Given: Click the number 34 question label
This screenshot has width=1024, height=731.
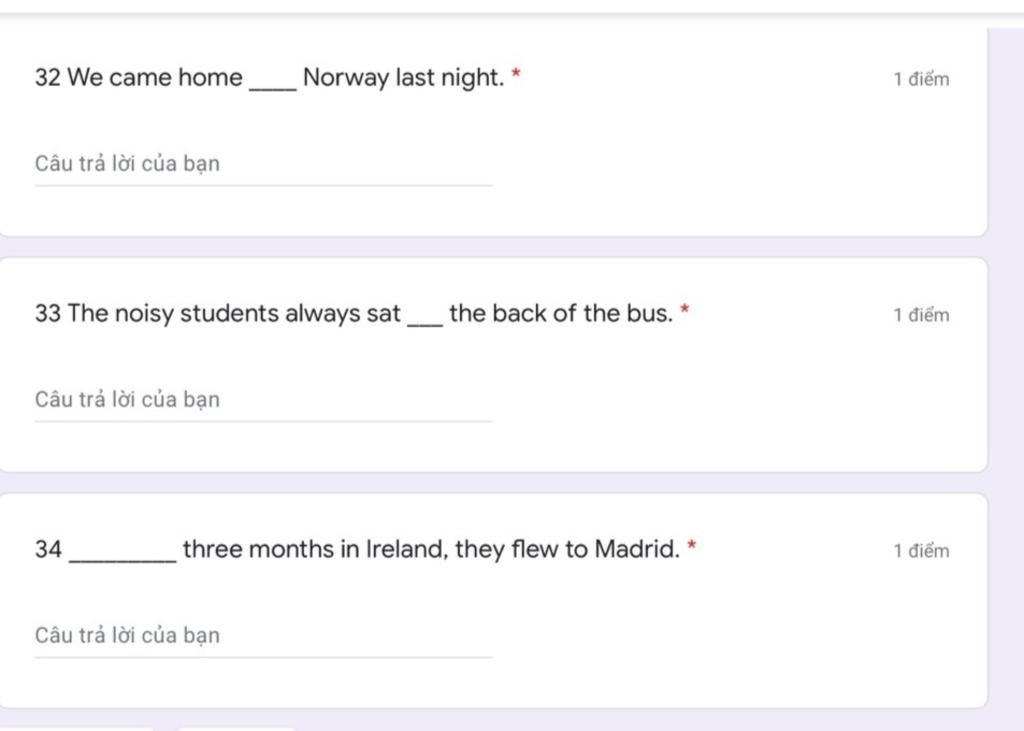Looking at the screenshot, I should (x=48, y=549).
